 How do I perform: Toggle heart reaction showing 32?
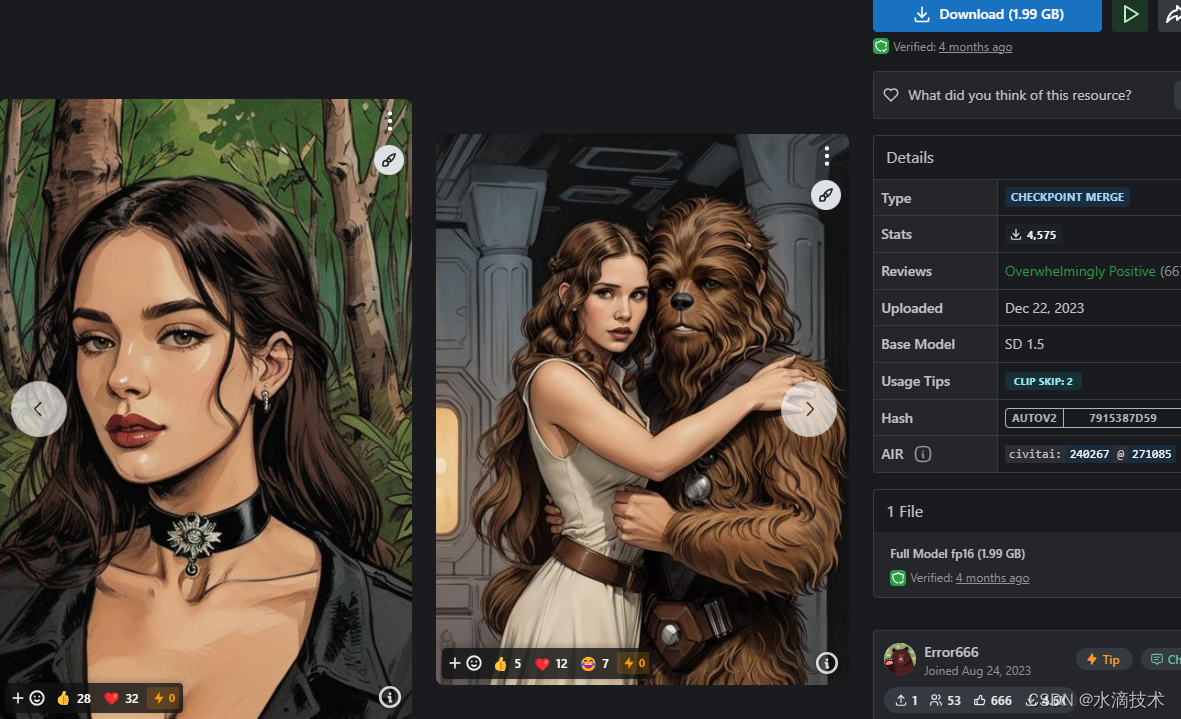point(121,698)
